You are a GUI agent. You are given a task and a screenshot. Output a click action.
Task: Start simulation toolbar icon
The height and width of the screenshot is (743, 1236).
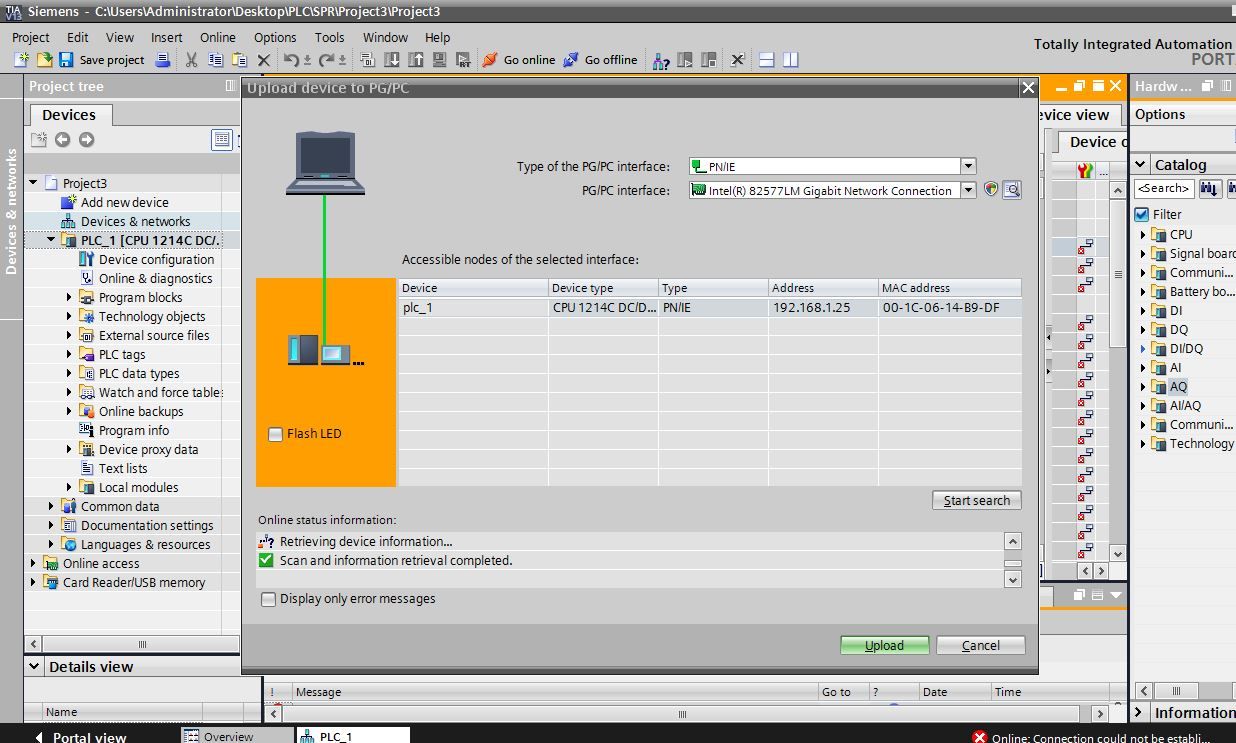coord(439,60)
